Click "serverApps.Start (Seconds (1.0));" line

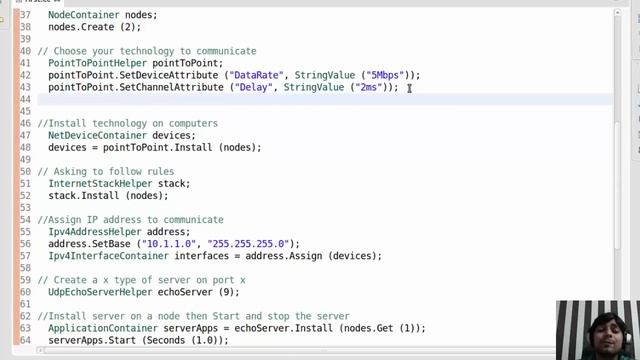(138, 340)
